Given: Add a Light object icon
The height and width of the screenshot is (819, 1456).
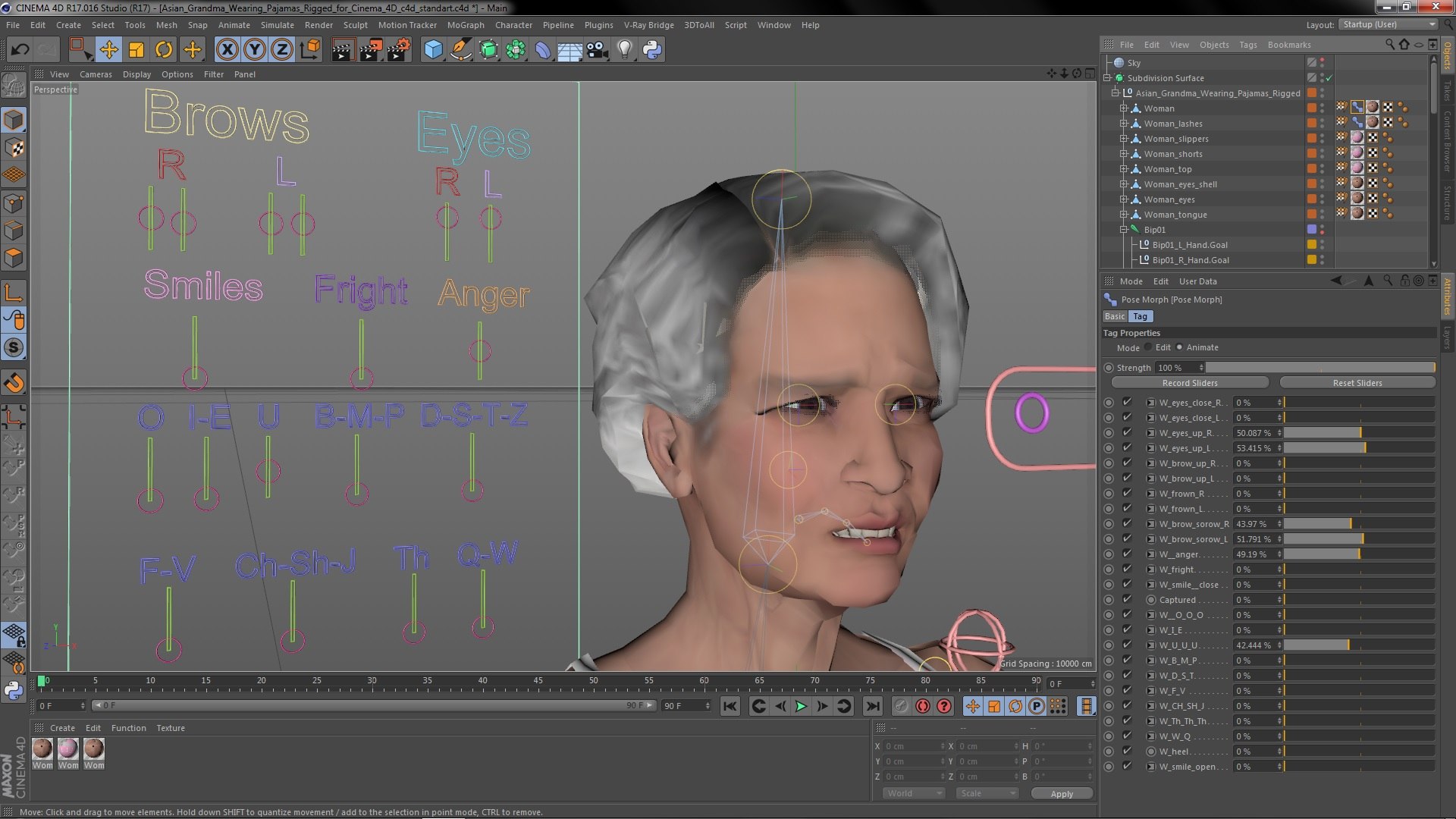Looking at the screenshot, I should 625,50.
